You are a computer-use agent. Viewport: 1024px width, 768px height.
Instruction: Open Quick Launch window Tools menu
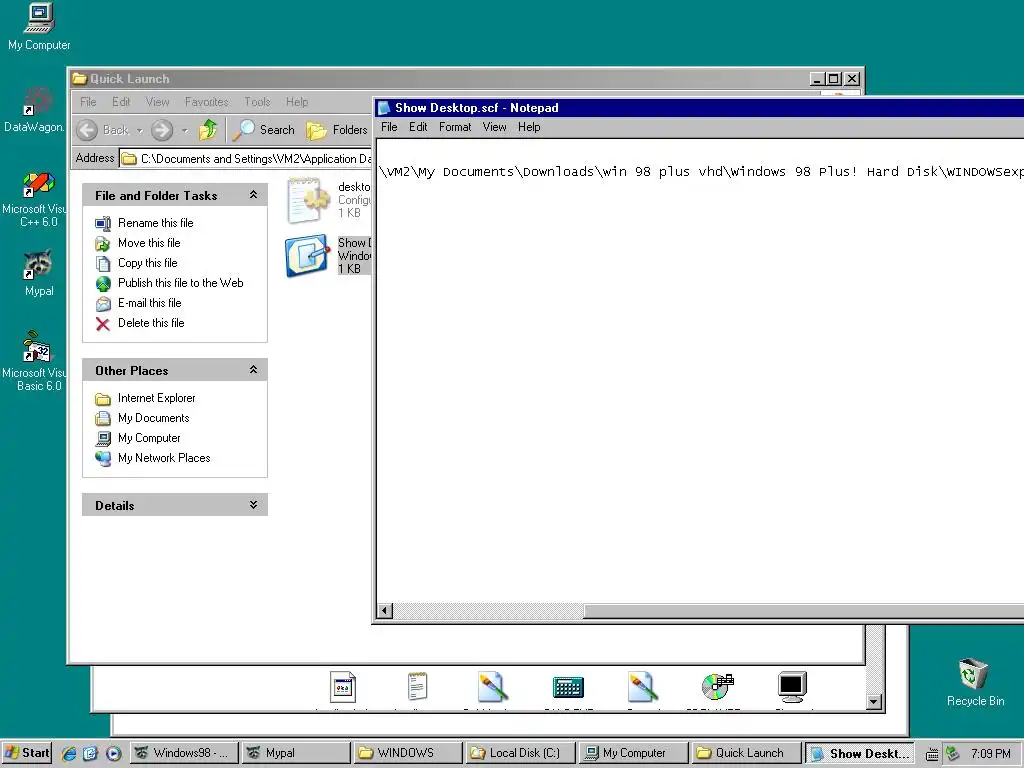coord(257,102)
